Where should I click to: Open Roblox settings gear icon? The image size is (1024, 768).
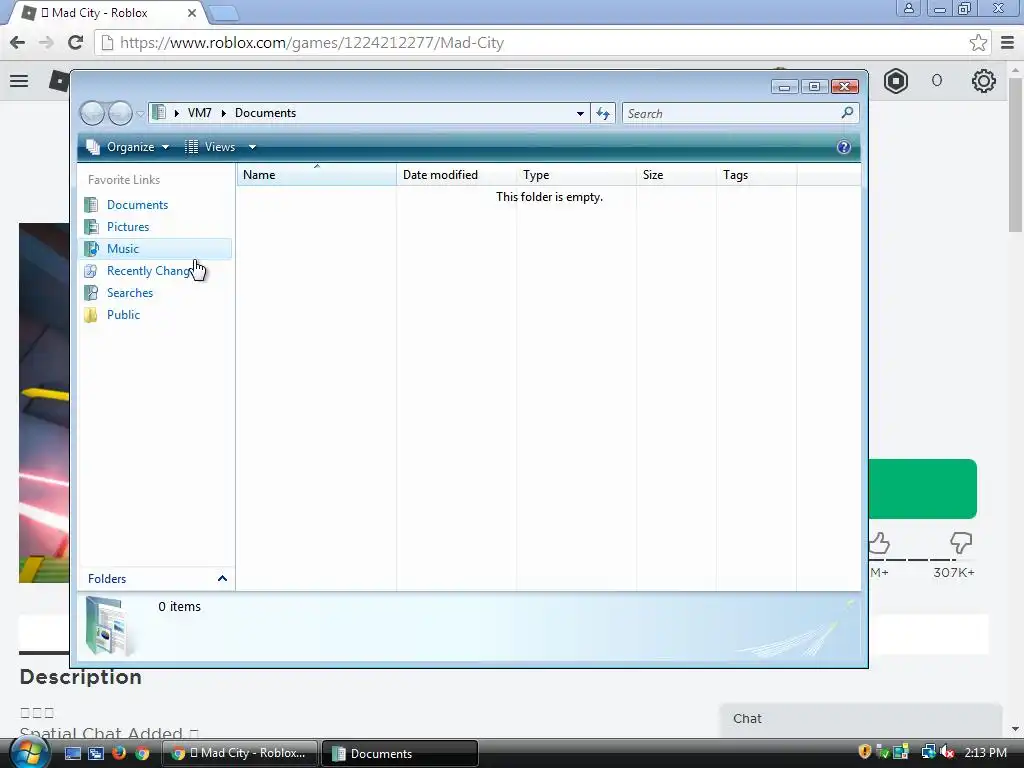coord(984,81)
